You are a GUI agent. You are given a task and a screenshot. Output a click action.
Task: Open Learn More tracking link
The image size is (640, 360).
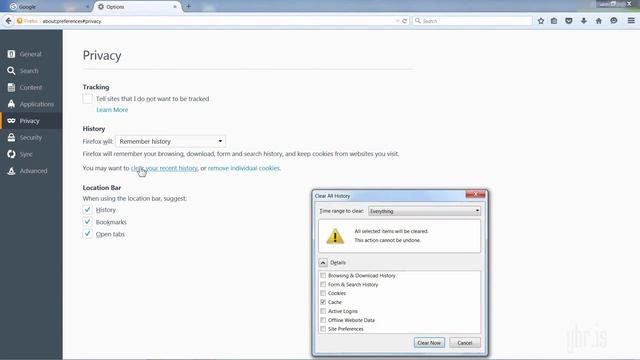(x=112, y=110)
